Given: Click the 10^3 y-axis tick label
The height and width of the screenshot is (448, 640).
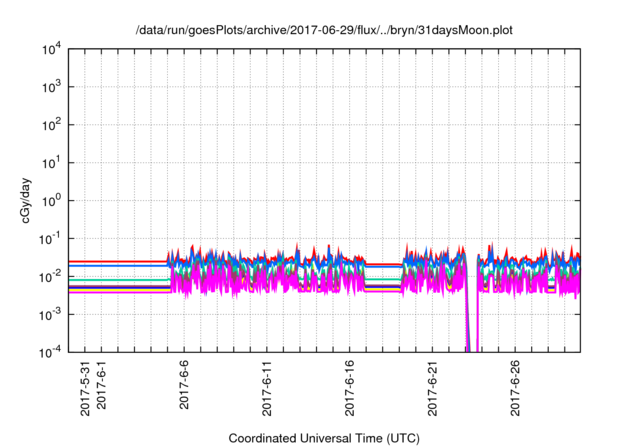Looking at the screenshot, I should (53, 88).
